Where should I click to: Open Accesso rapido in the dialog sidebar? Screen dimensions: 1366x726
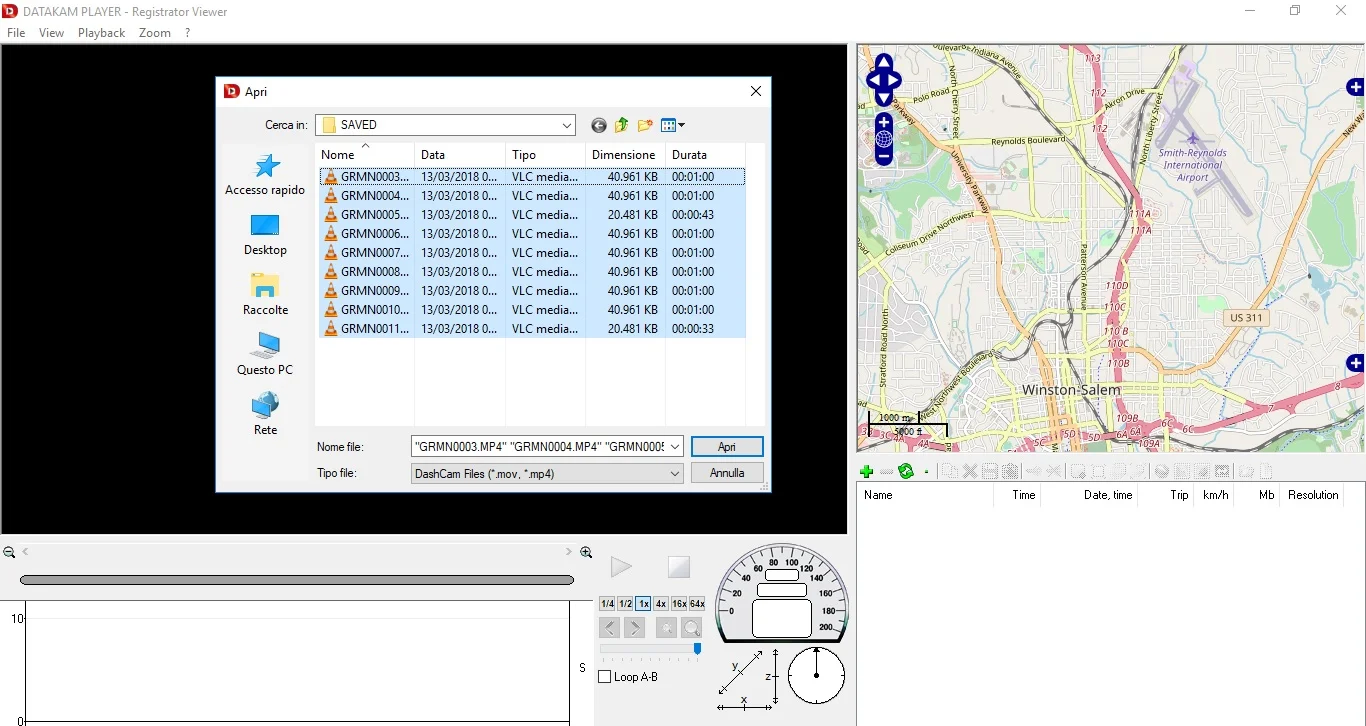click(x=265, y=175)
